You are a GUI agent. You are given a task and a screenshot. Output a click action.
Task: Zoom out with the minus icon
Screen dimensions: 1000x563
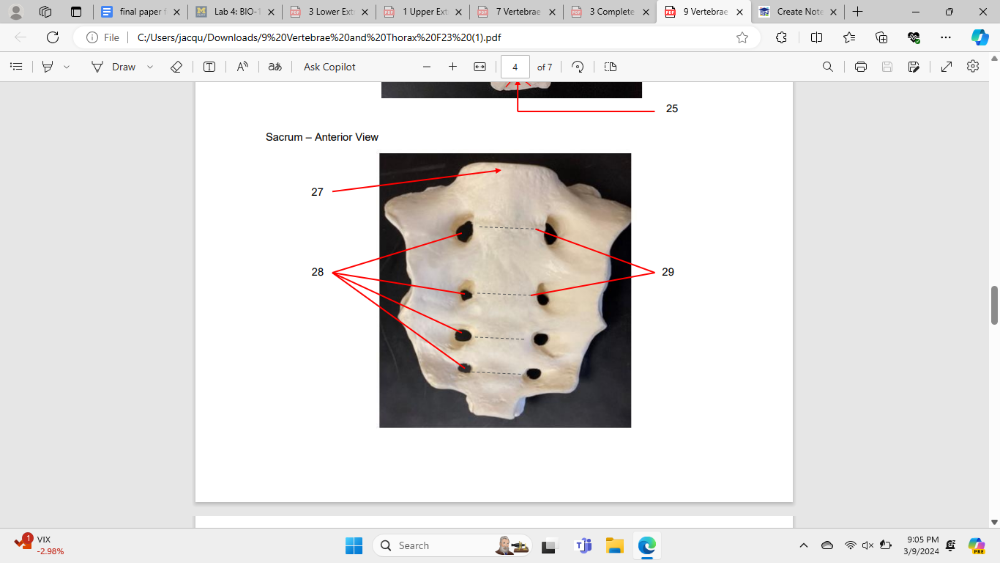427,67
